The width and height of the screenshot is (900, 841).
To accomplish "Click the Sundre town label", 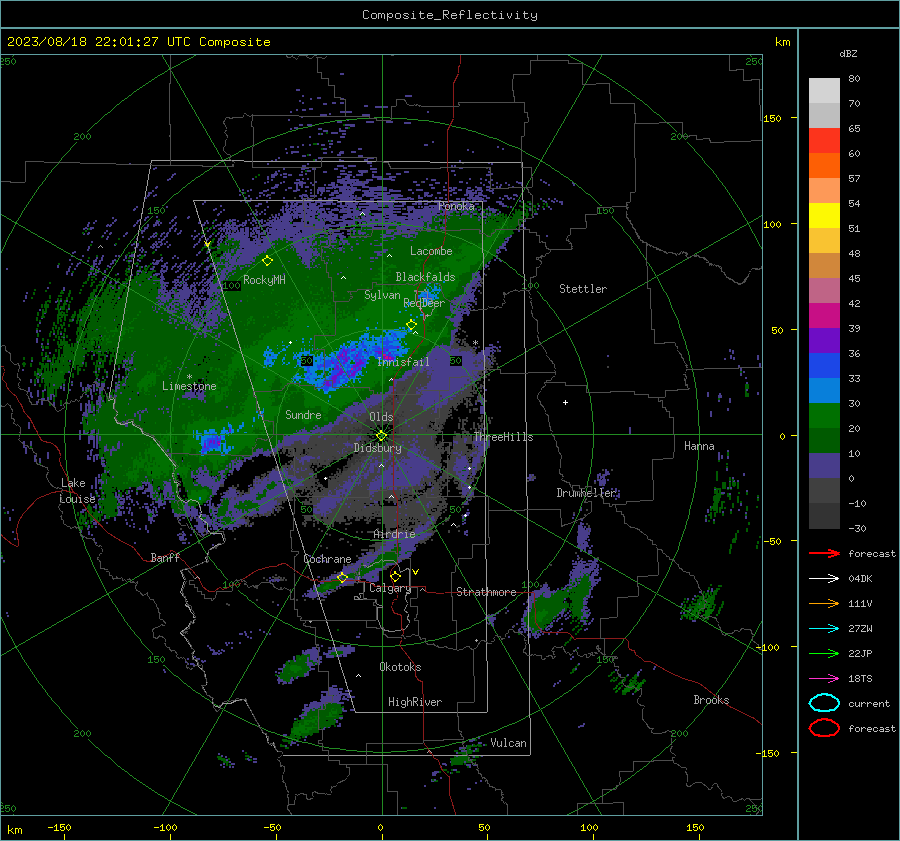I will (x=303, y=414).
